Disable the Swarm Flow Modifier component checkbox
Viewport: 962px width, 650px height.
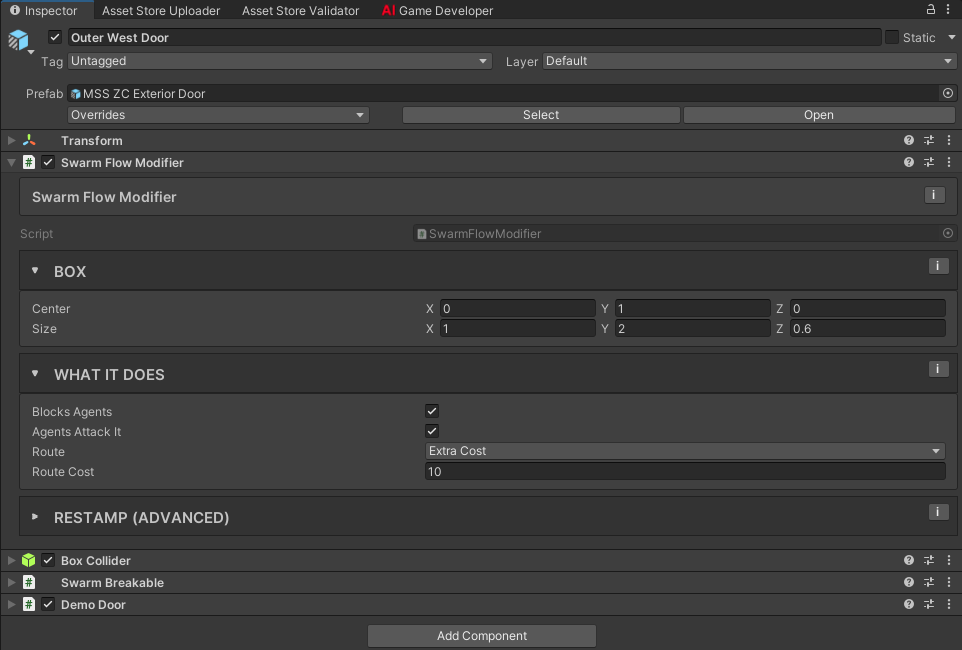tap(48, 163)
